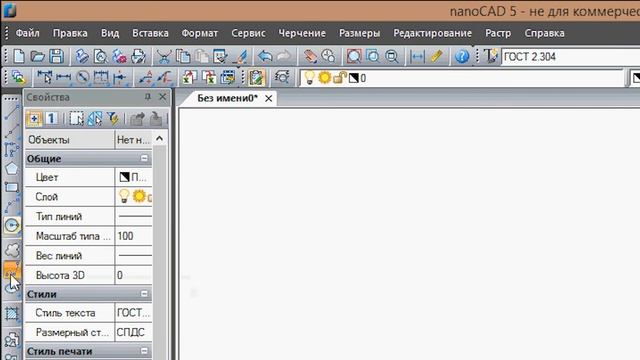Collapse the Стиль печати section
This screenshot has width=640, height=360.
tap(144, 351)
